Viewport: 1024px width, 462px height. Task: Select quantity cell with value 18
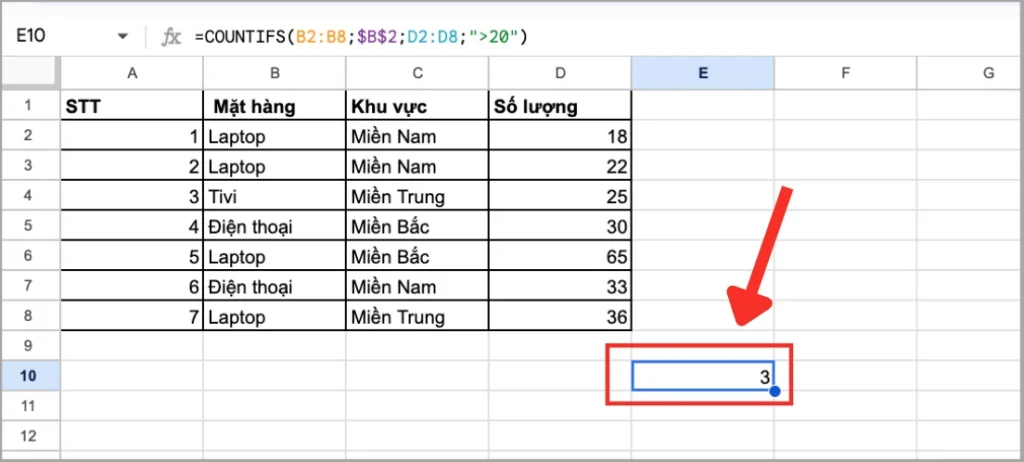point(560,135)
